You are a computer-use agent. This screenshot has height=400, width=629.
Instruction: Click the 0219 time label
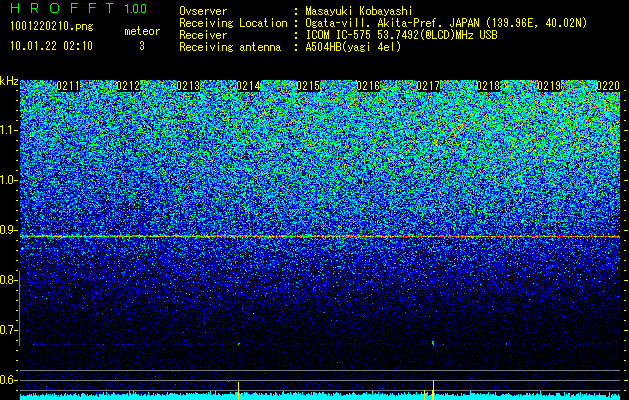tap(548, 86)
